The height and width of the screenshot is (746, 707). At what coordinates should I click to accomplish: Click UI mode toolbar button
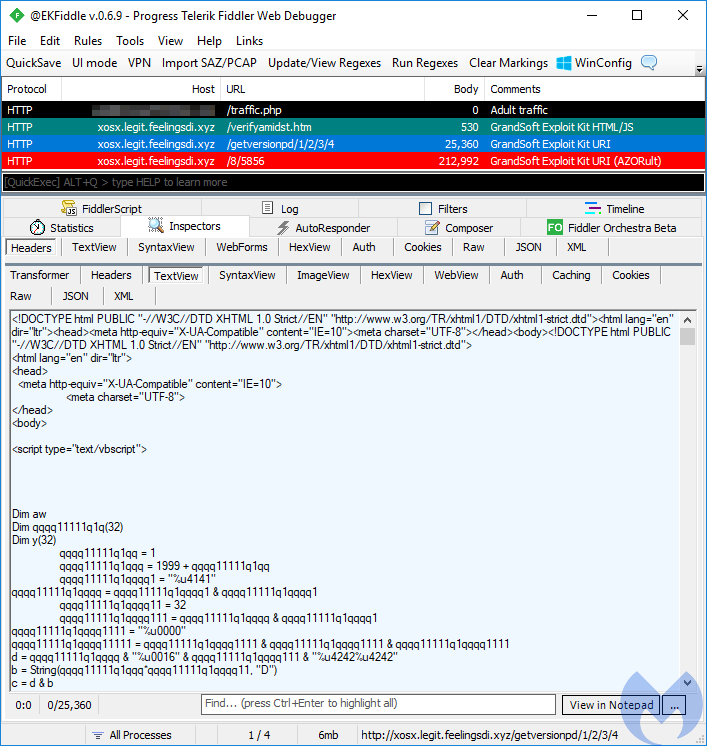(94, 63)
